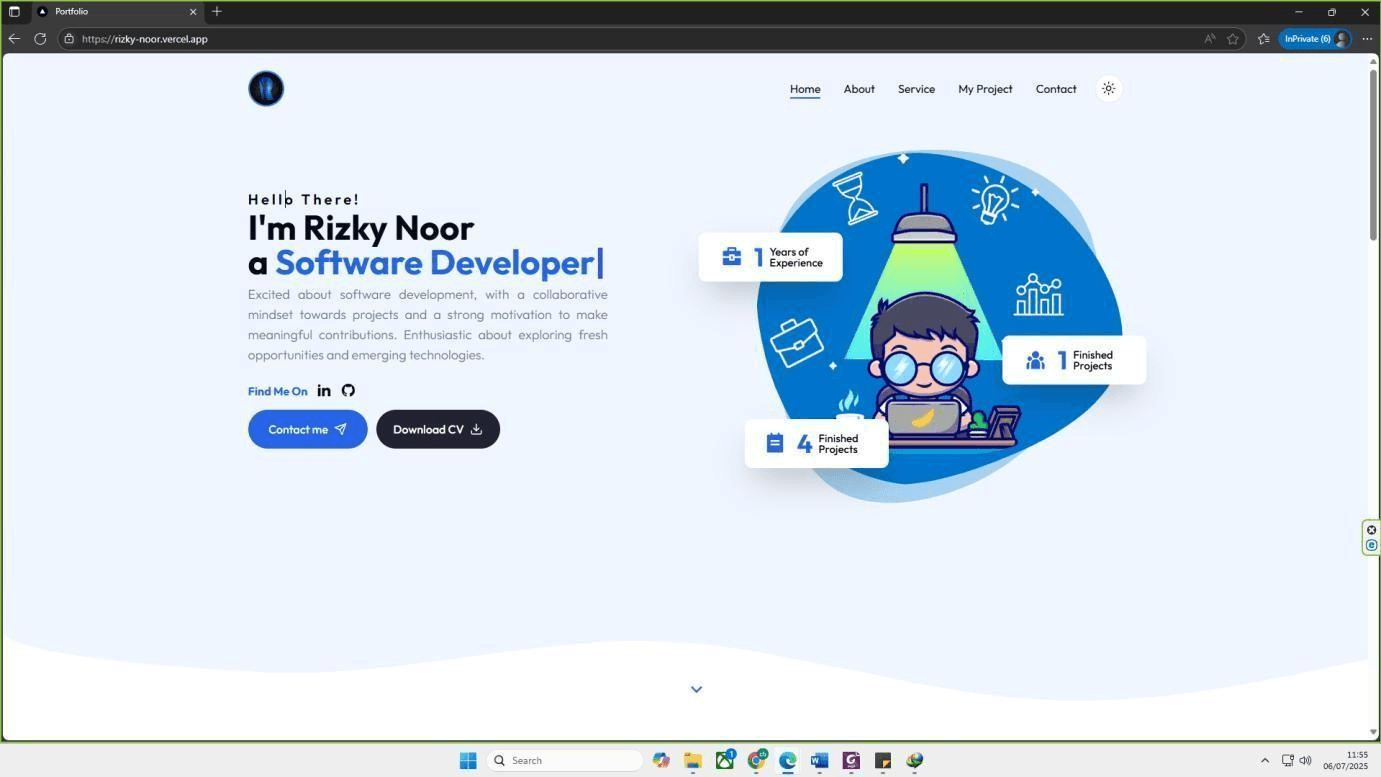The height and width of the screenshot is (777, 1381).
Task: Switch to Edge in the taskbar
Action: click(x=788, y=761)
